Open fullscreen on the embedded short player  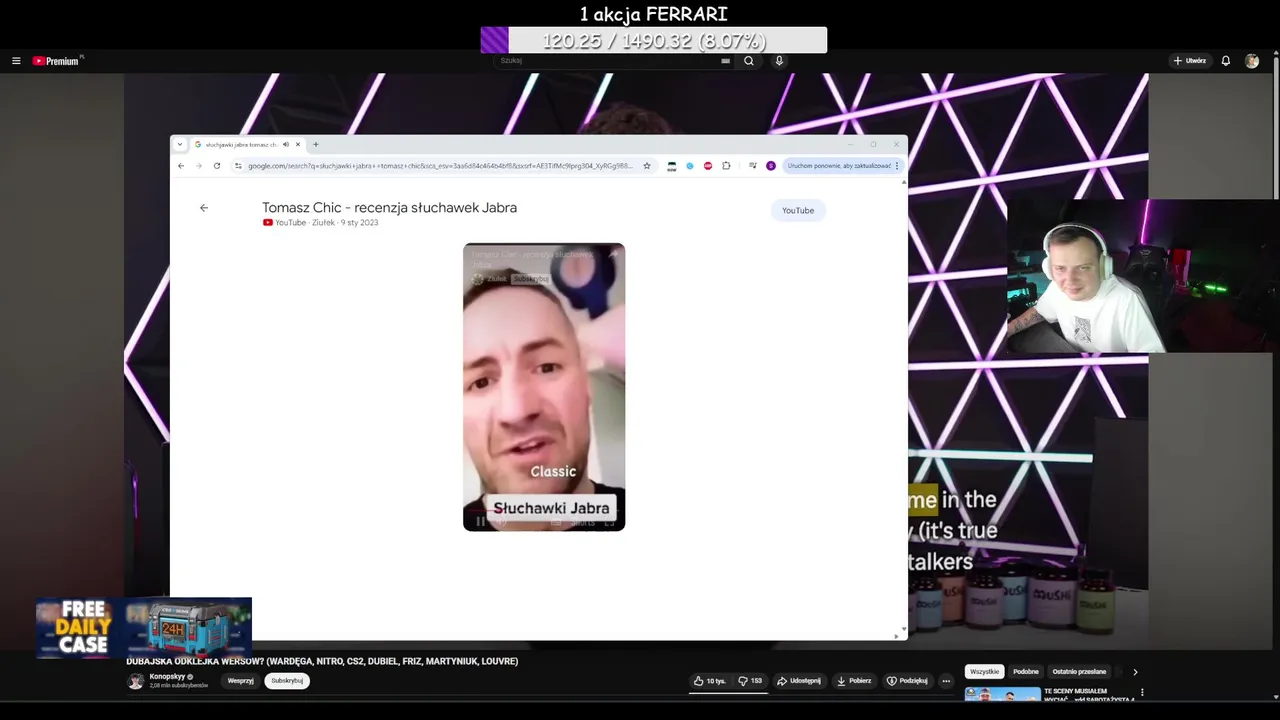[609, 521]
